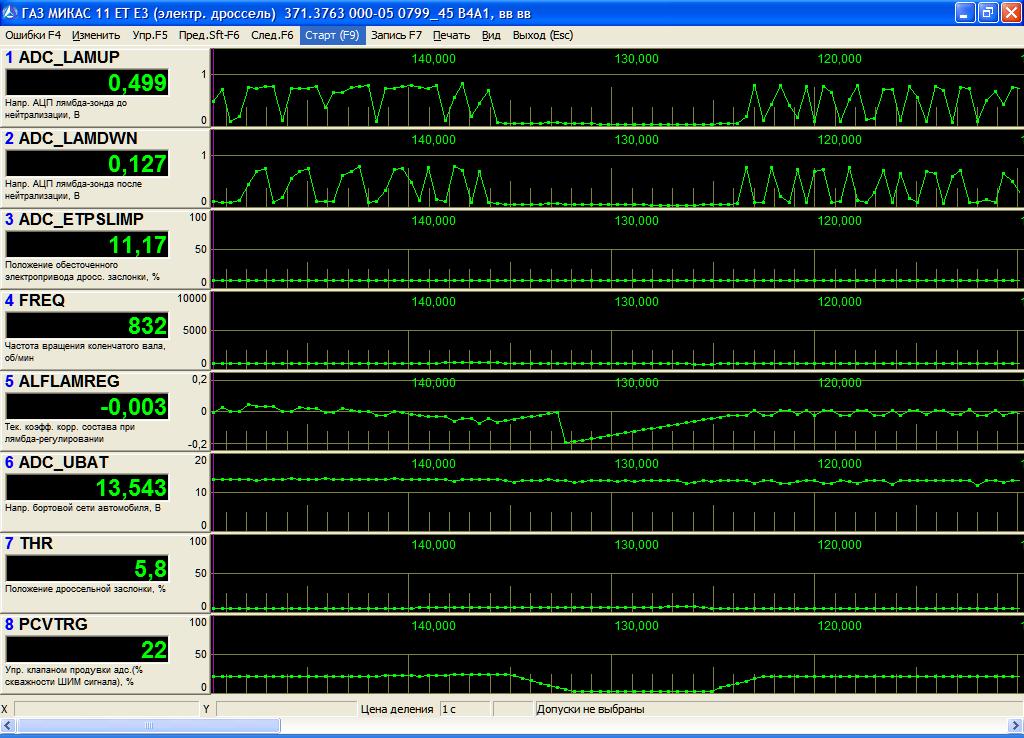Click Выход (Esc) to exit
Screen dimensions: 1024x738
pos(543,35)
